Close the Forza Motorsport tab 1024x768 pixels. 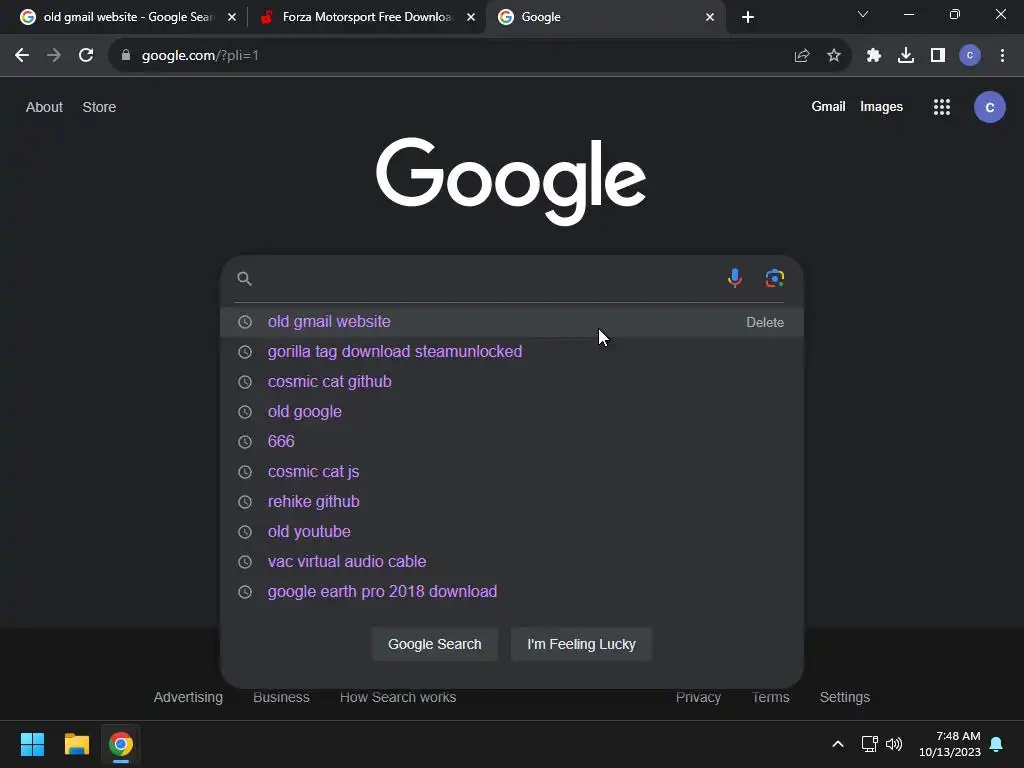point(471,17)
